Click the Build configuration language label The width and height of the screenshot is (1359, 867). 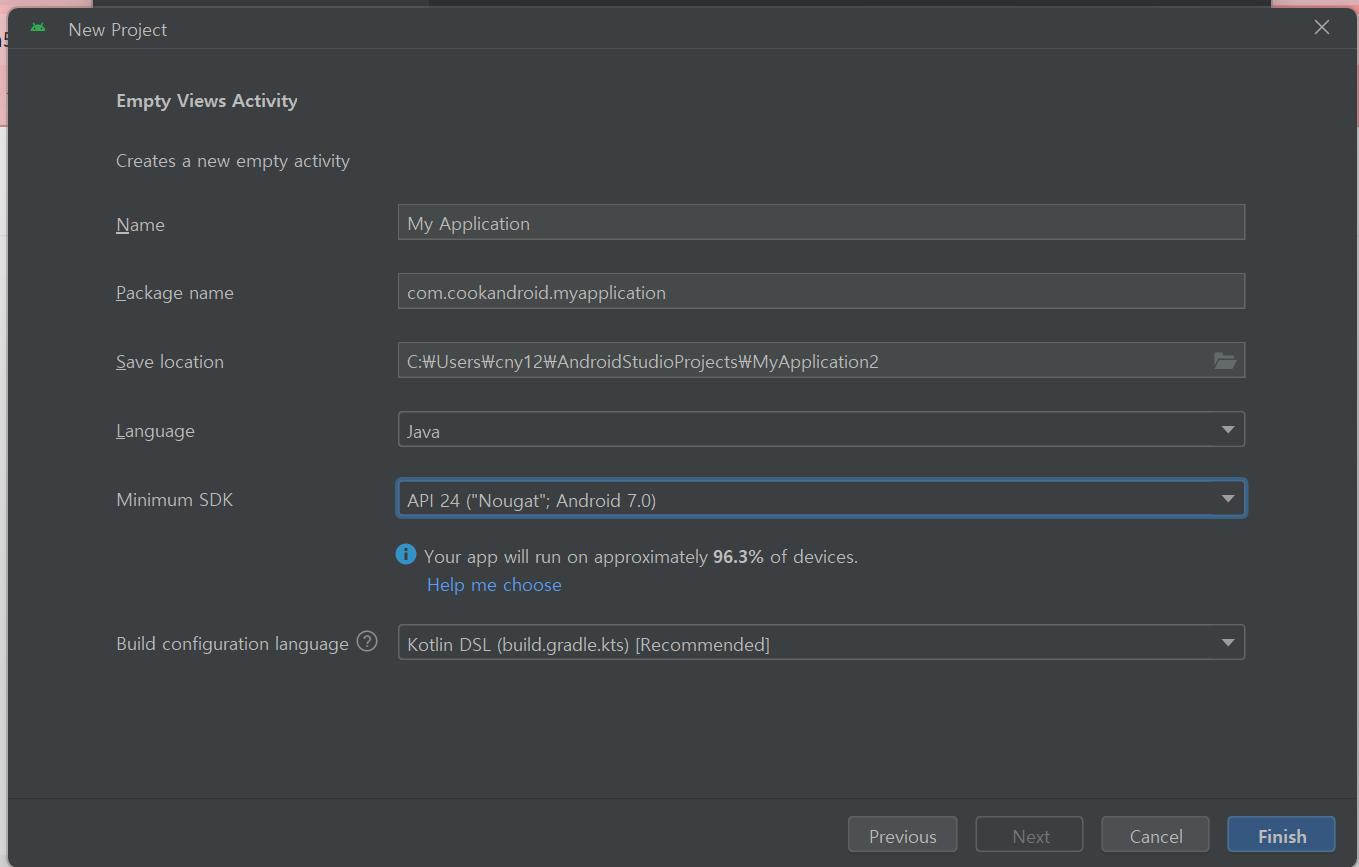[232, 644]
